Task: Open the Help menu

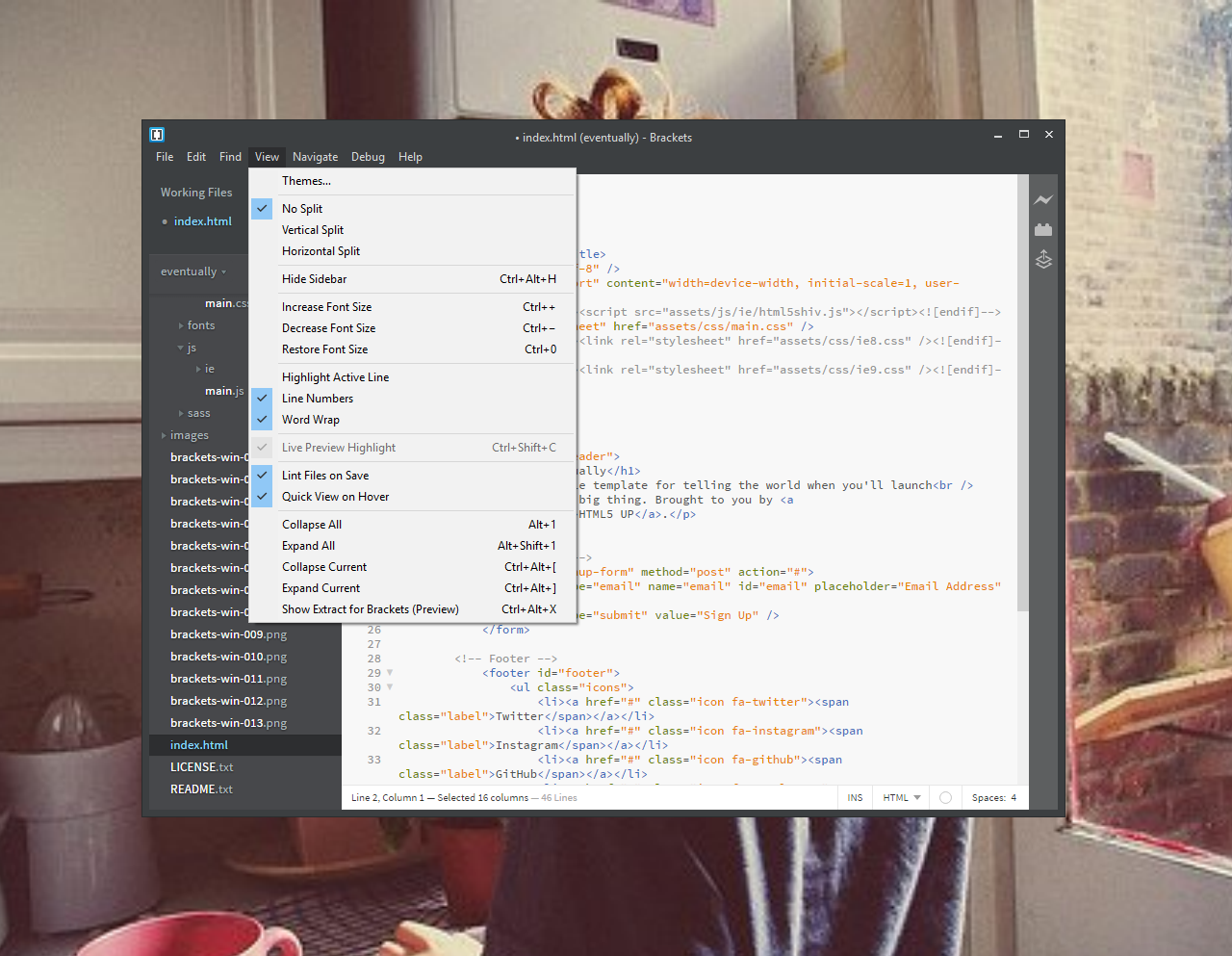Action: (410, 157)
